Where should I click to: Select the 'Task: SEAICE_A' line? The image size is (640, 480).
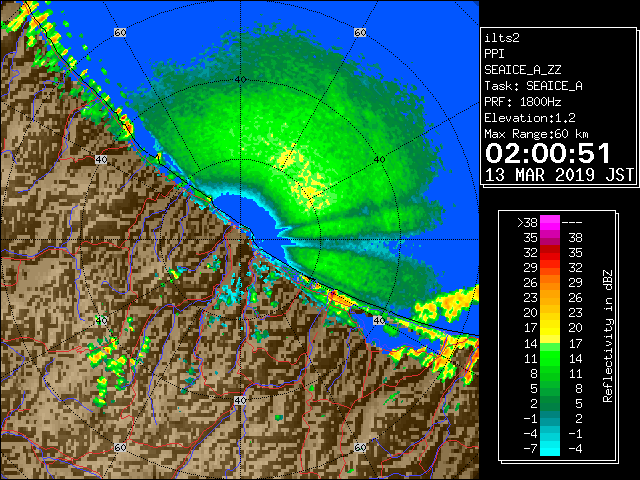533,86
